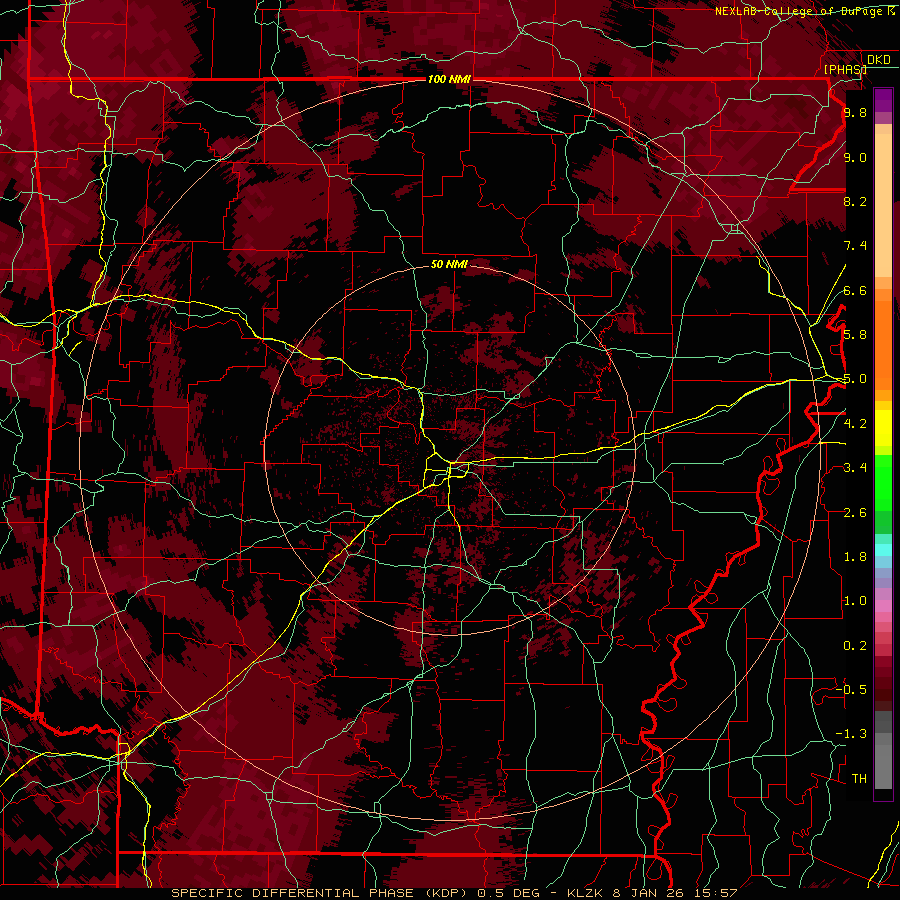
Task: Click the SPECIFIC DIFFERENTIAL PHASE caption title
Action: pos(293,893)
